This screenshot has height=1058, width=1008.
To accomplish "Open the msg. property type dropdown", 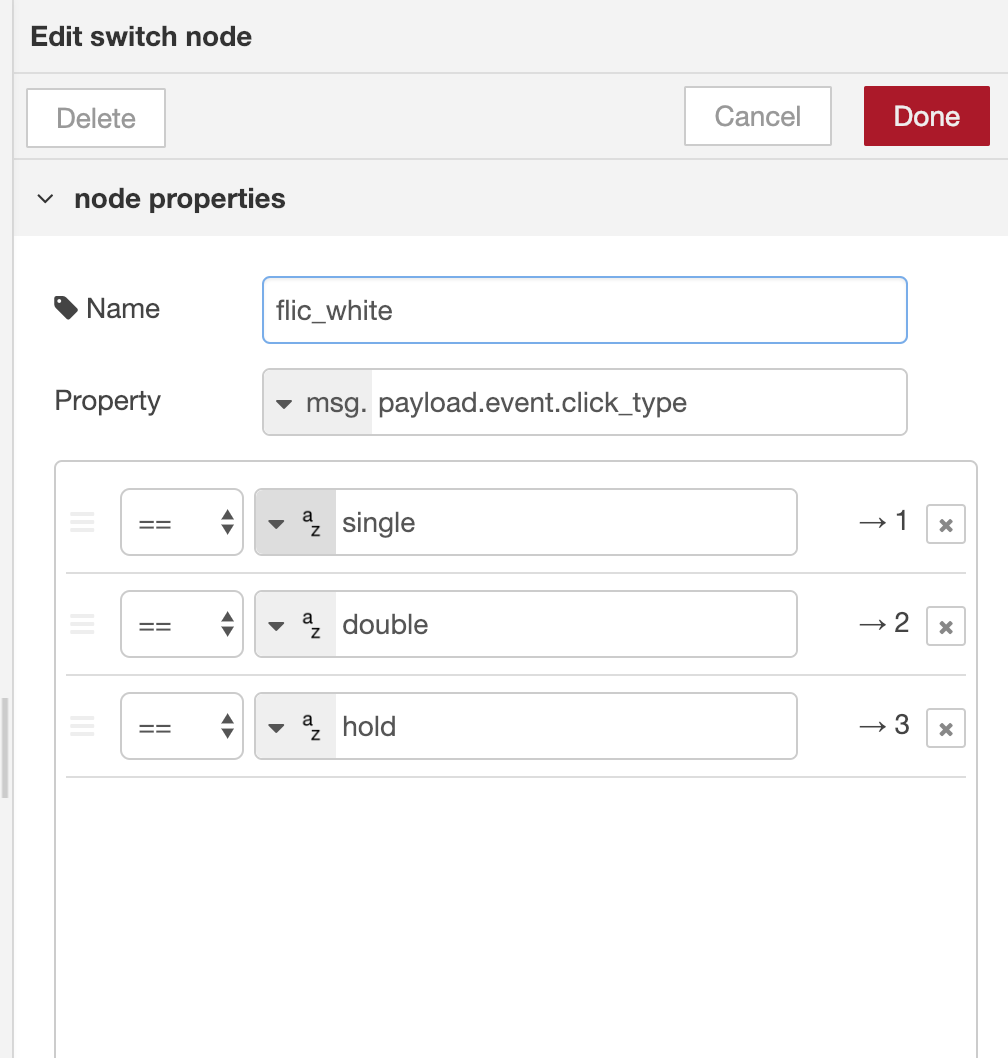I will pos(317,403).
